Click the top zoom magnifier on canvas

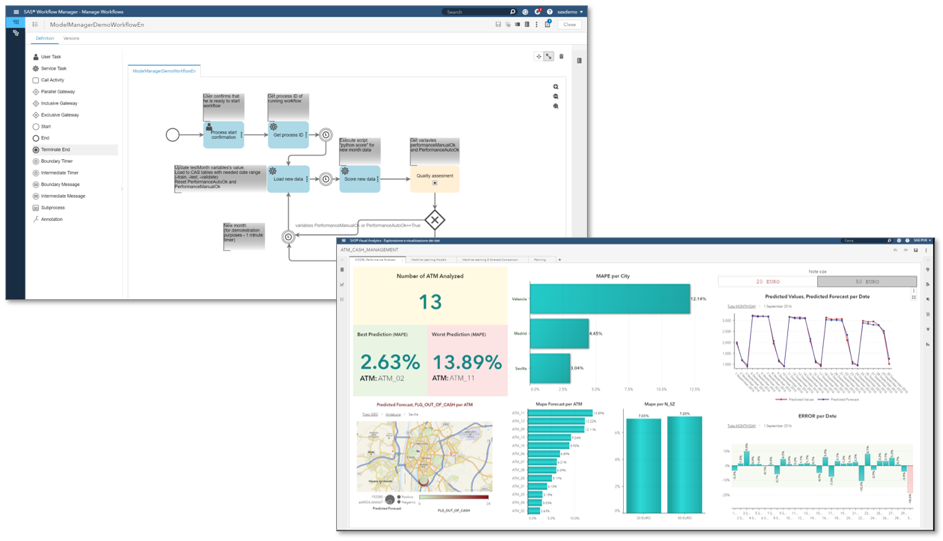pos(556,87)
